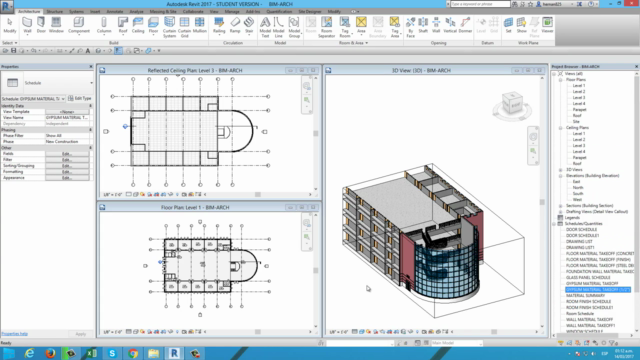Image resolution: width=640 pixels, height=360 pixels.
Task: Select the Mullion tool
Action: pos(200,25)
